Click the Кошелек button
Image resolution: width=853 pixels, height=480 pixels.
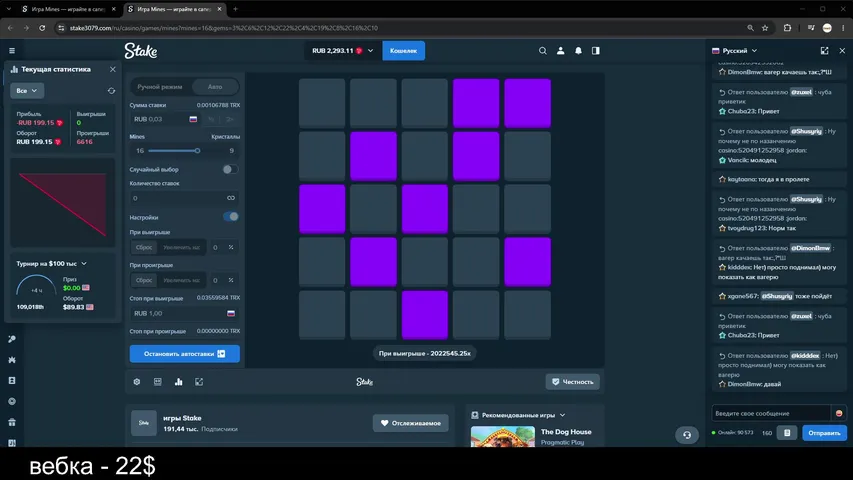(404, 51)
